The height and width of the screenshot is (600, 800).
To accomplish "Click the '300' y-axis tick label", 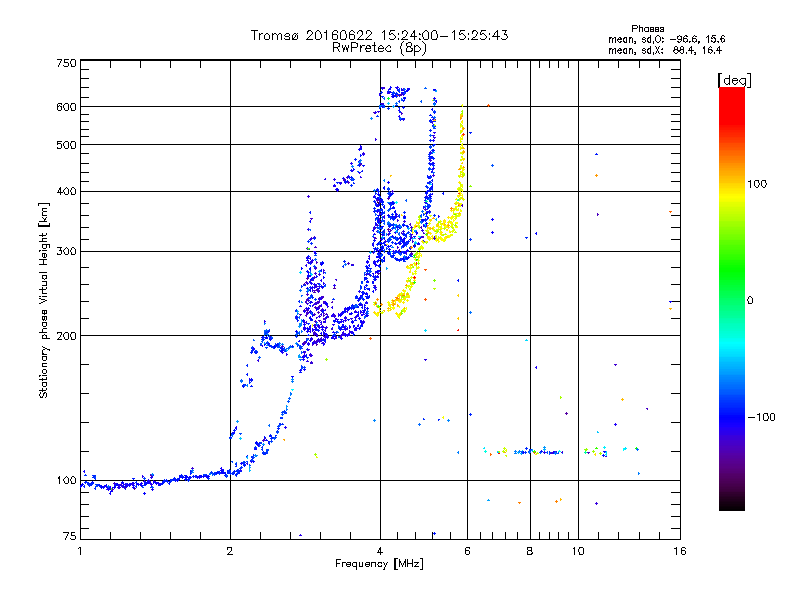I will tap(66, 252).
